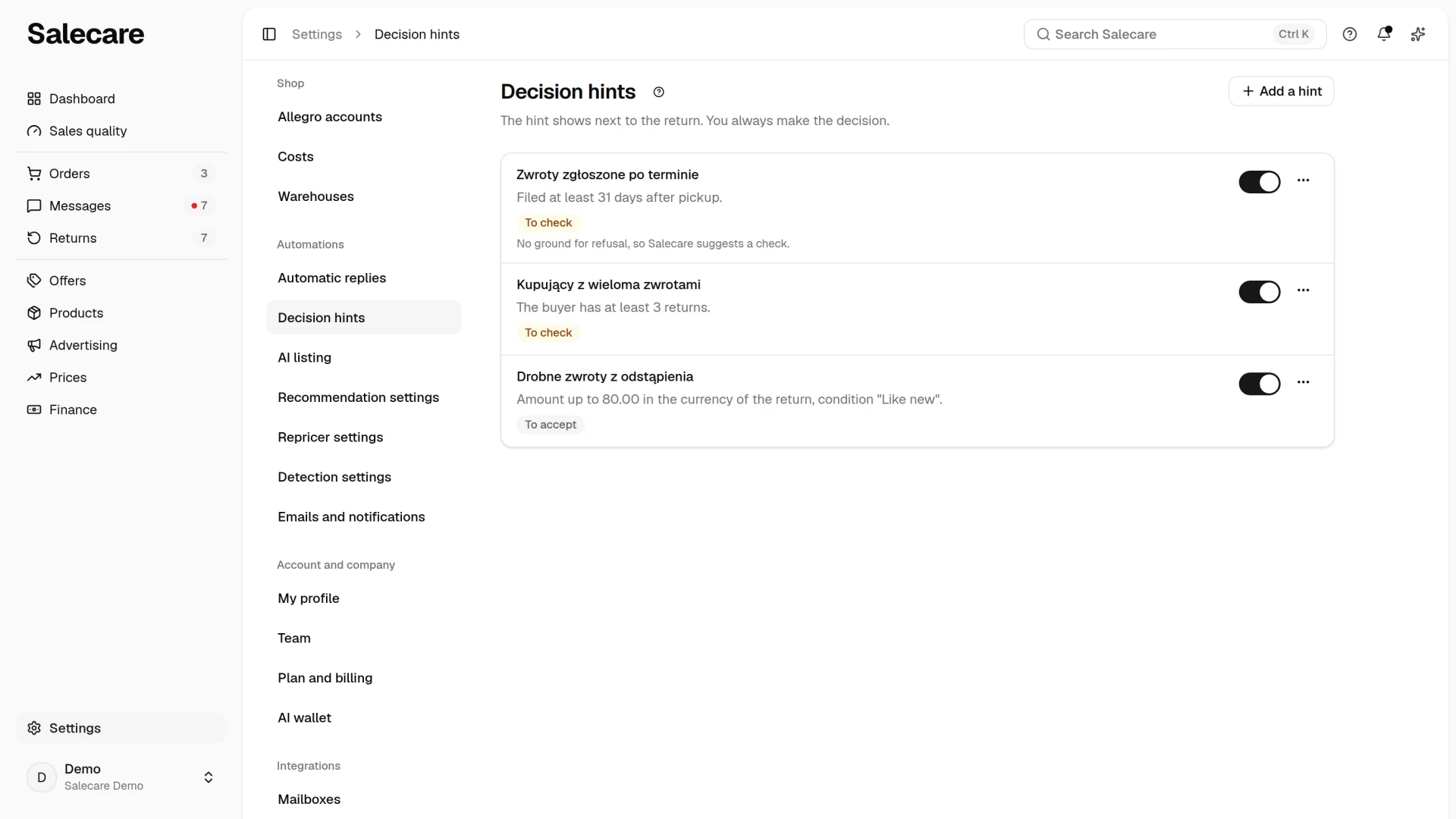Open Automatic replies settings
The height and width of the screenshot is (819, 1456).
pos(363,278)
